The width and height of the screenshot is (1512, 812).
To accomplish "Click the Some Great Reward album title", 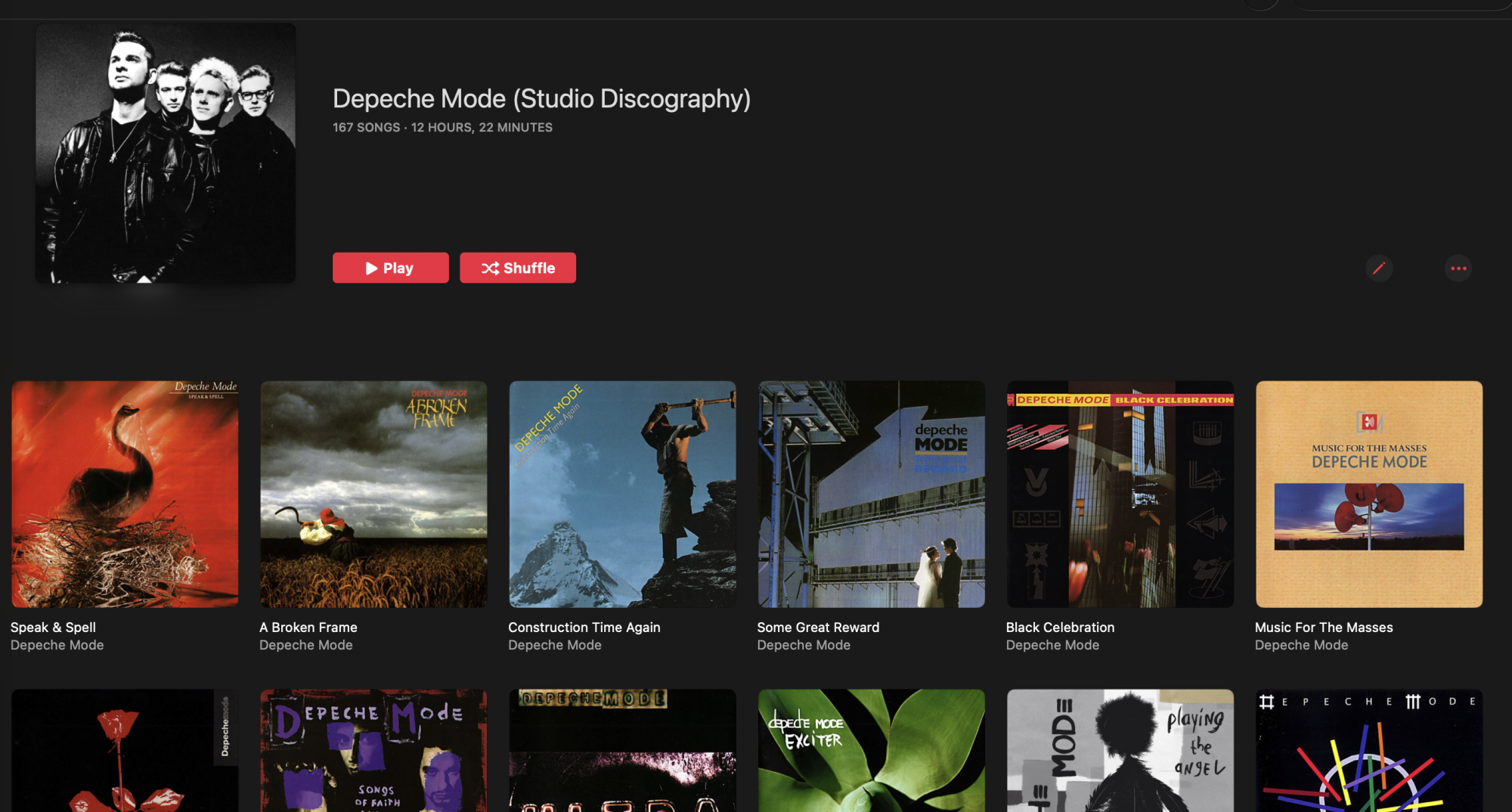I will pos(818,627).
